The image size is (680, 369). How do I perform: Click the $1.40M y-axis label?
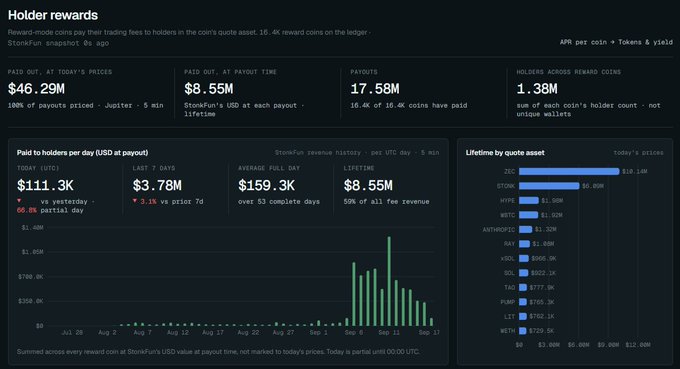point(33,228)
